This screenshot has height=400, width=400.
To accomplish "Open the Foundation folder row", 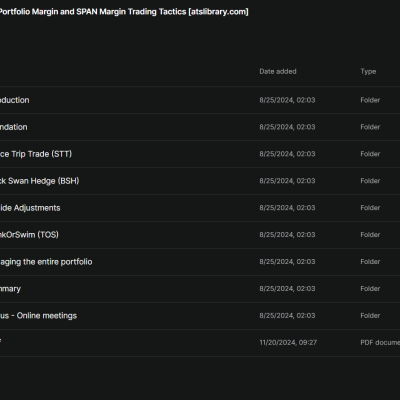I will coord(200,127).
